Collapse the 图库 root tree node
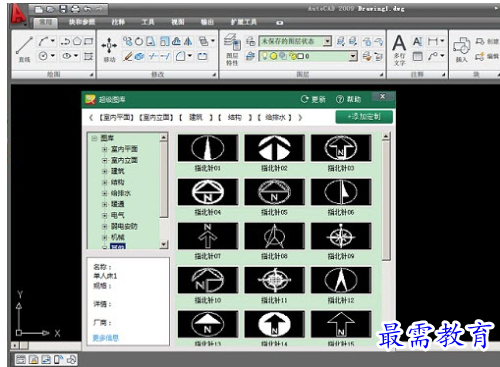This screenshot has width=500, height=367. tap(94, 138)
